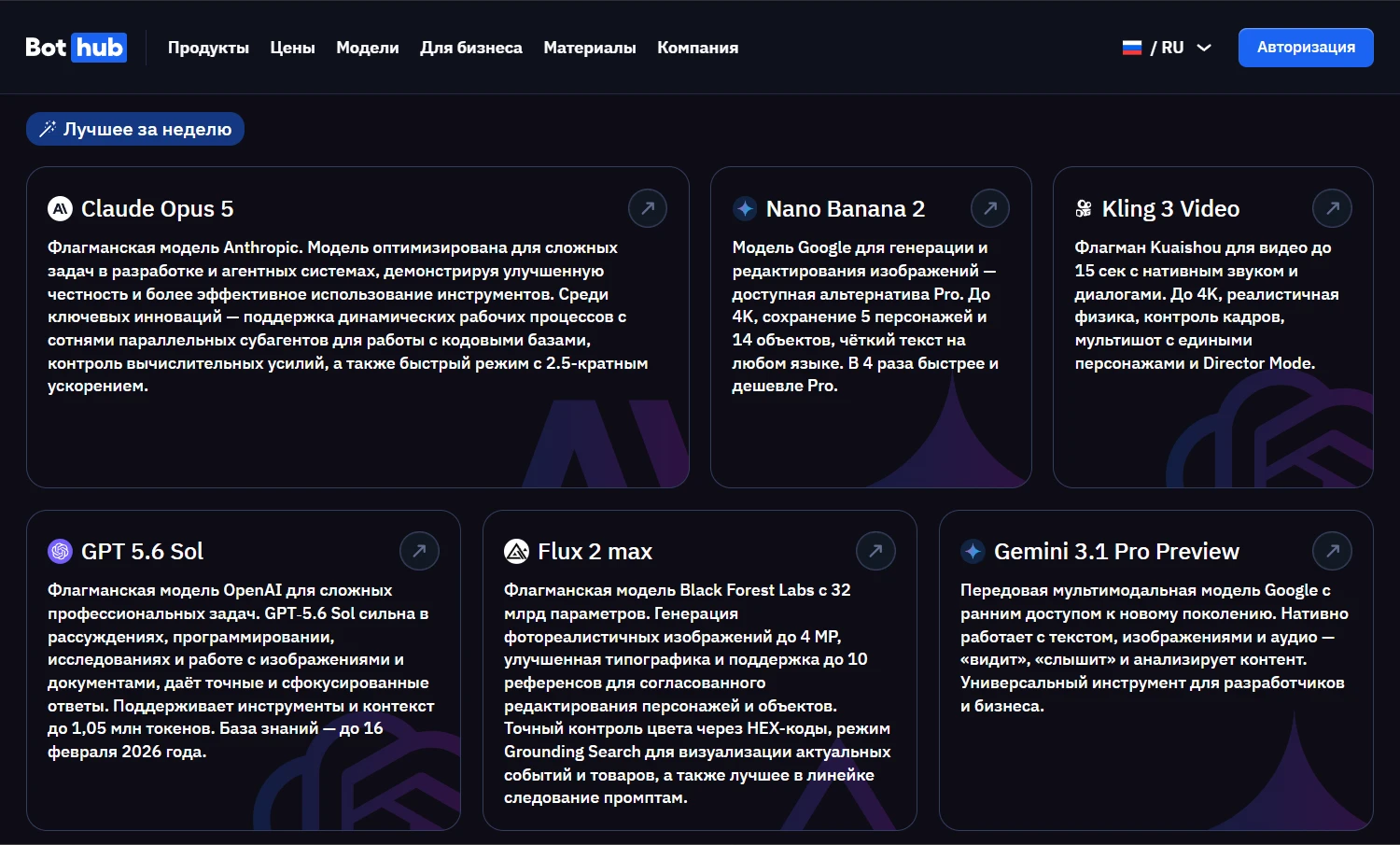Click the magic wand icon in weekly best badge
Screen dimensions: 1400x845
[x=48, y=129]
